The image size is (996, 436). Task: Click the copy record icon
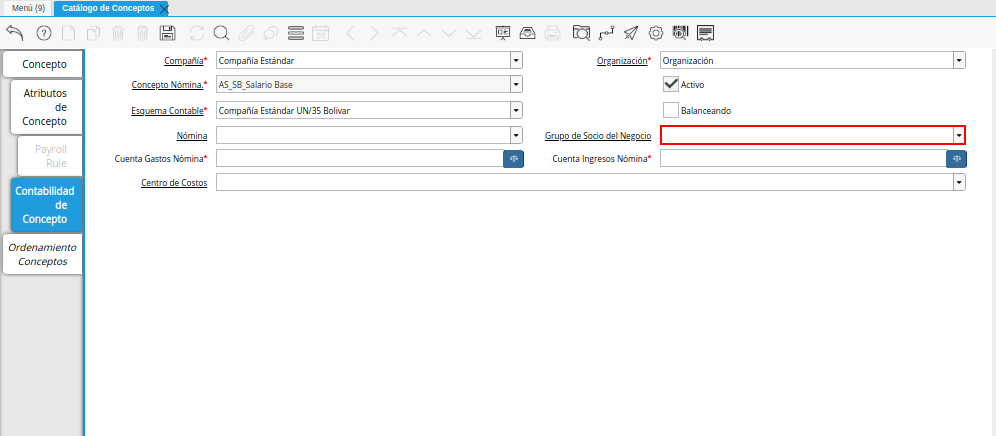click(93, 33)
